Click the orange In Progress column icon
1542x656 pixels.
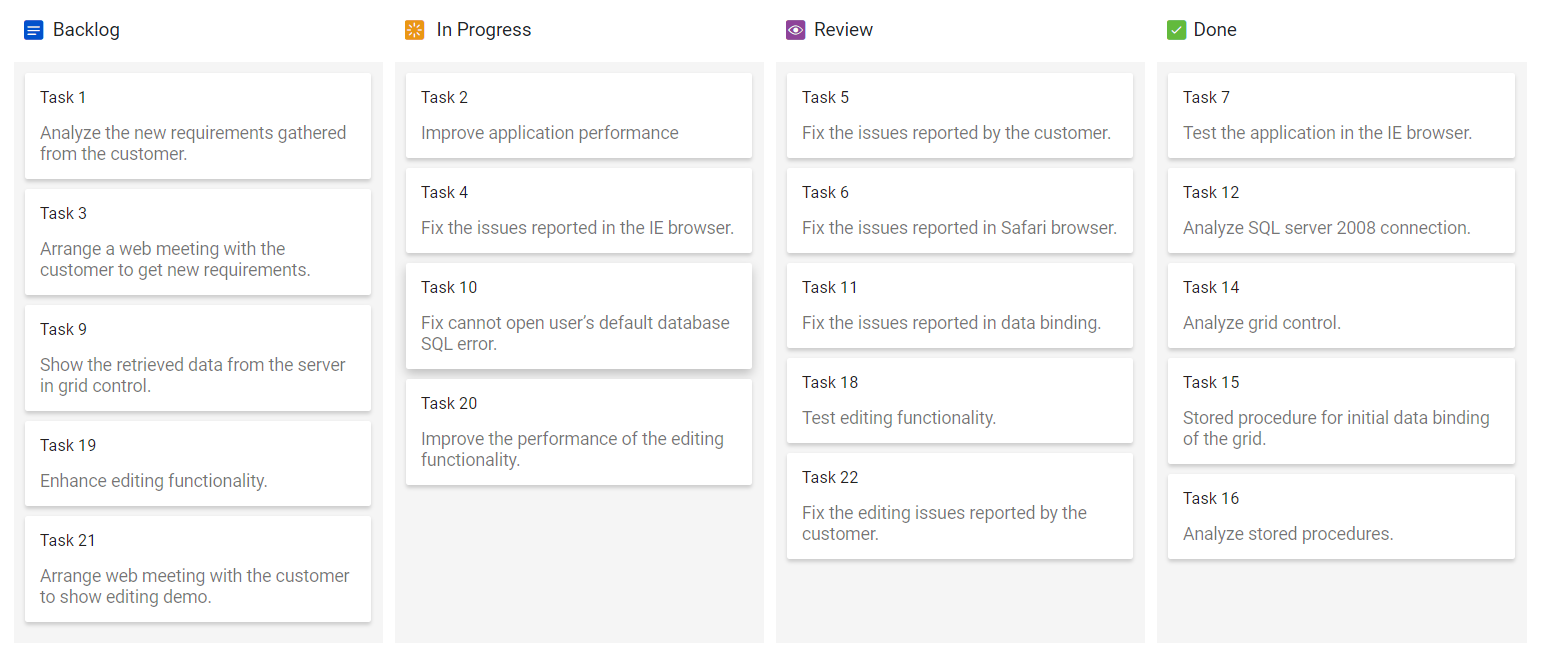click(415, 30)
